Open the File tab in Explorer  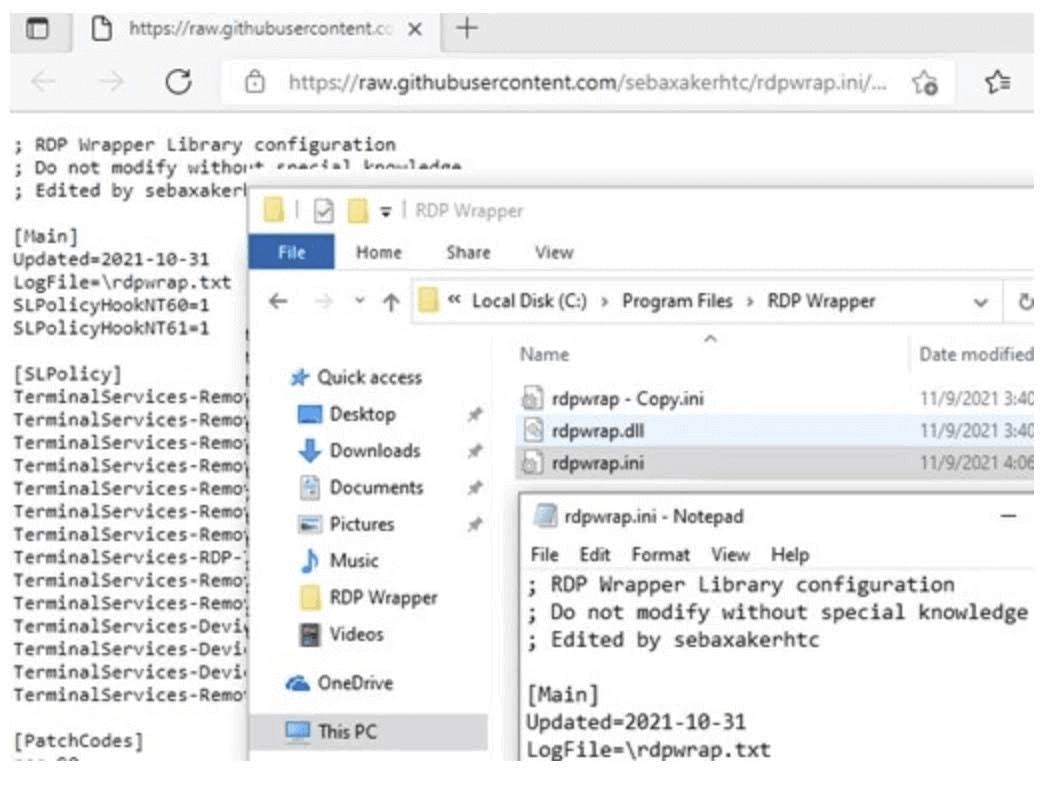tap(291, 252)
